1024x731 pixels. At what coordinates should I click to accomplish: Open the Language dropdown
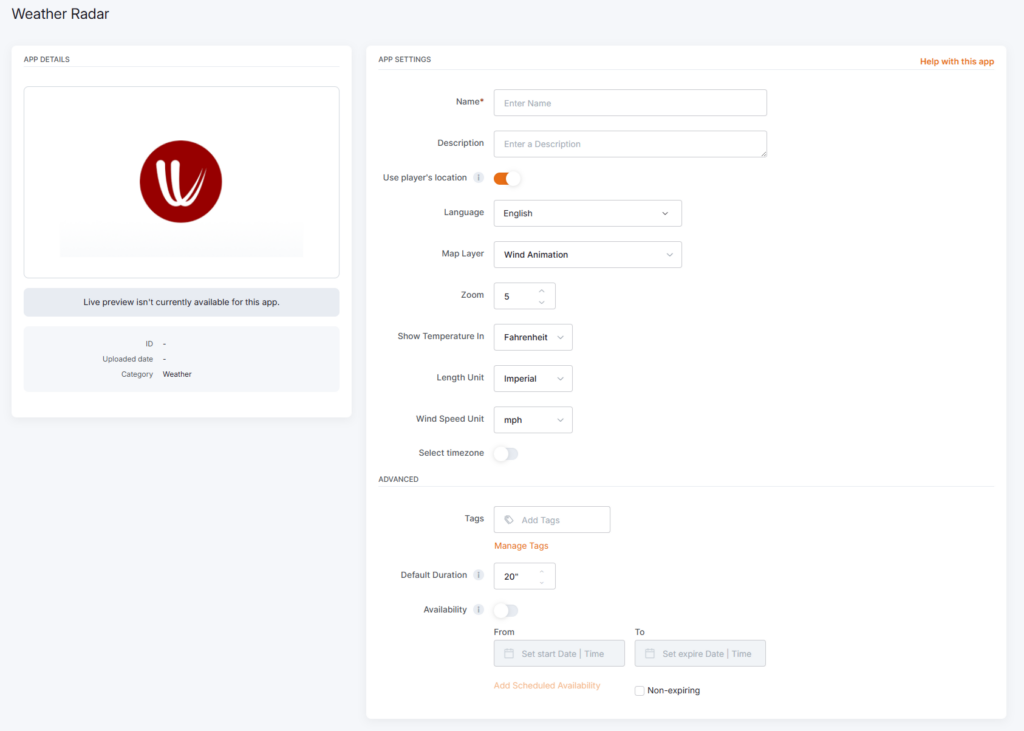coord(587,213)
